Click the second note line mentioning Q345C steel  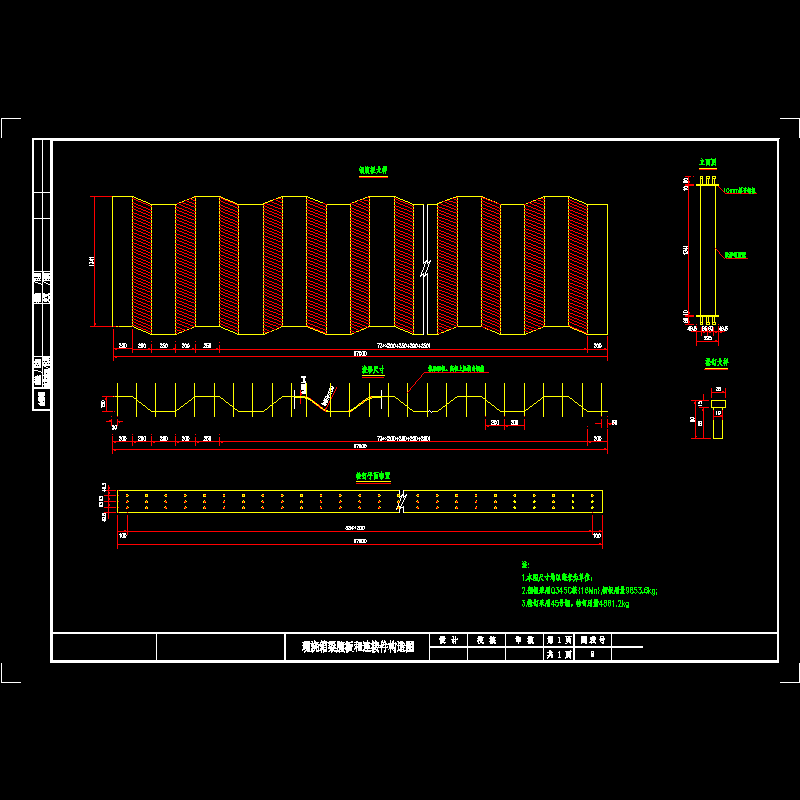coord(590,591)
